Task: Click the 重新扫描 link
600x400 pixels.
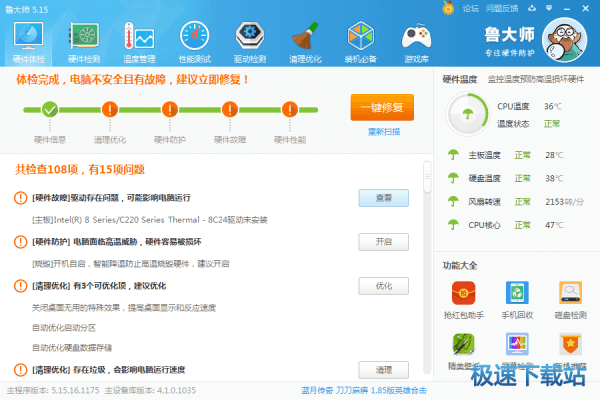Action: [383, 132]
